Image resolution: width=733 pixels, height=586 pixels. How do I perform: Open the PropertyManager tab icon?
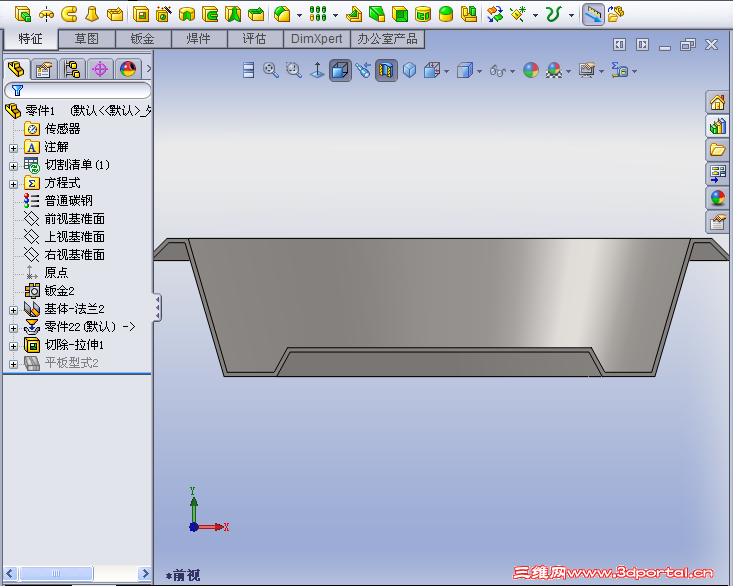click(x=43, y=70)
